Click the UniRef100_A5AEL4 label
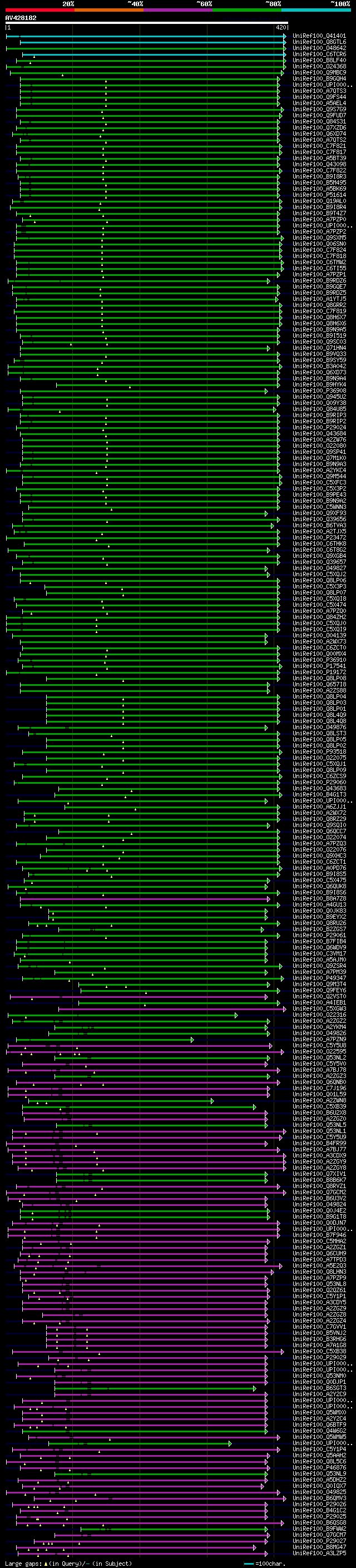This screenshot has width=356, height=1568. 319,103
